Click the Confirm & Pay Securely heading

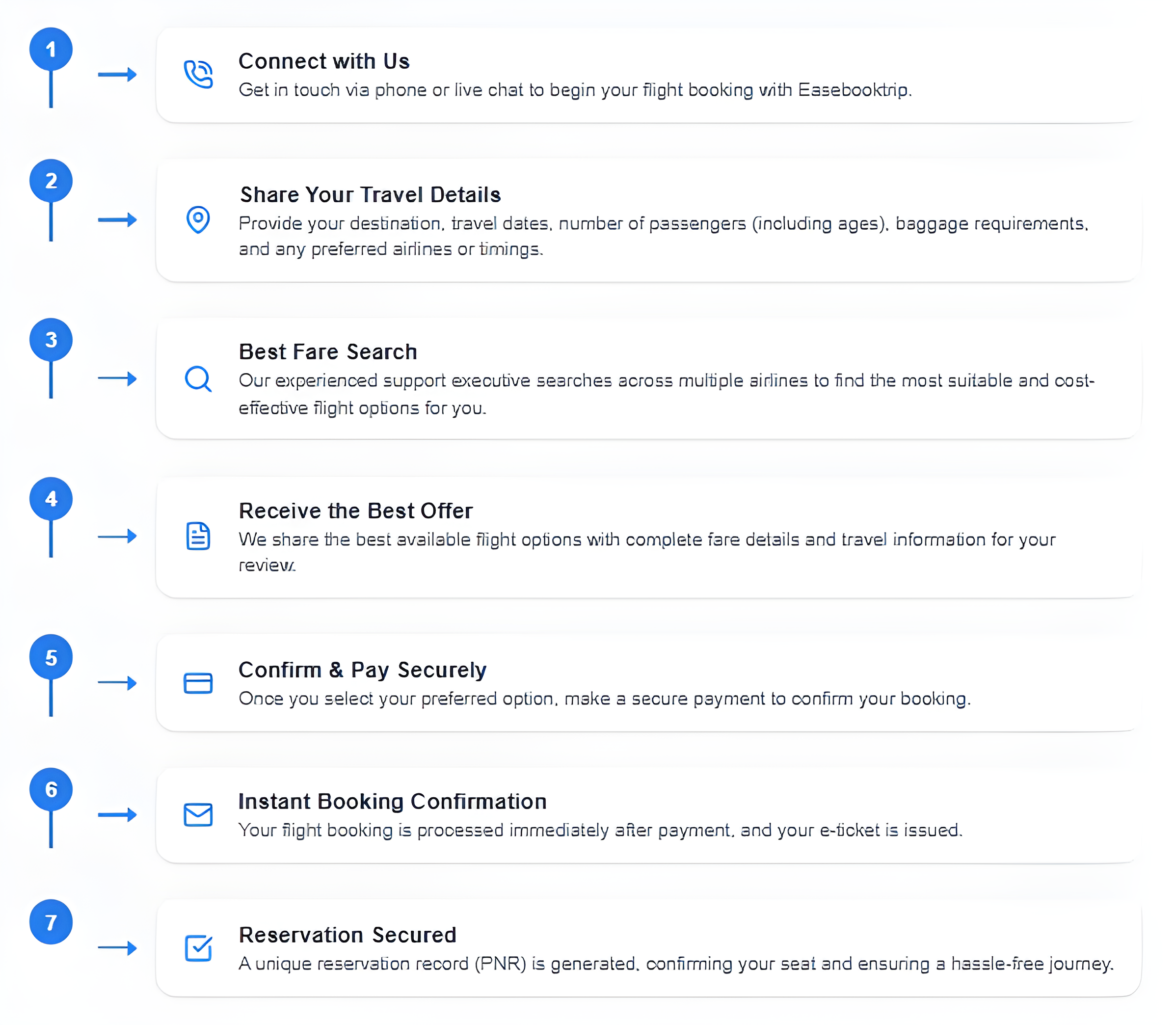[362, 670]
